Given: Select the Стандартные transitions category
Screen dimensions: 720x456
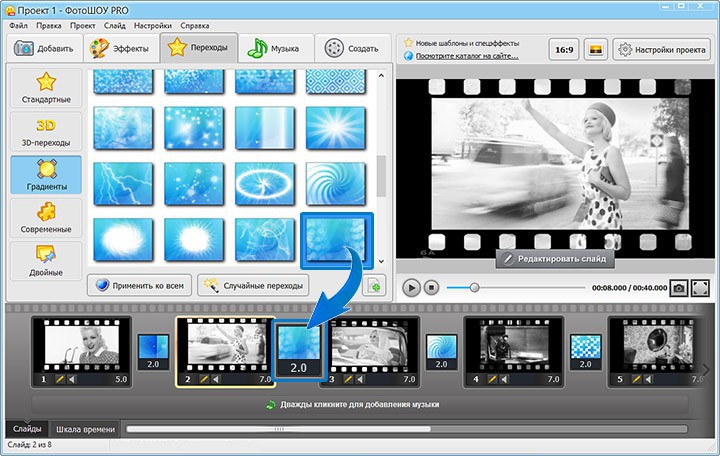Looking at the screenshot, I should click(x=46, y=88).
